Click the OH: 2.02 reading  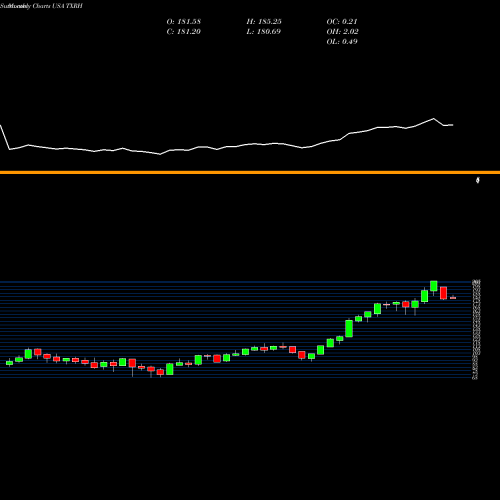342,32
